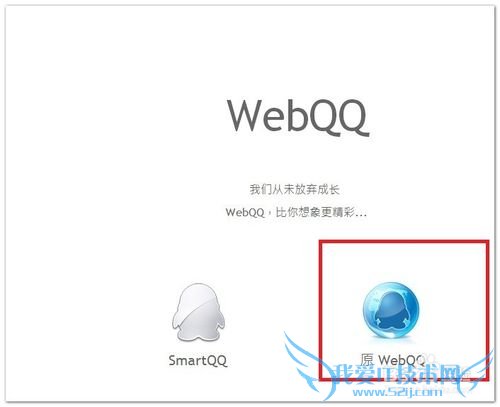Click the tagline 我们从未放弃成长

[295, 190]
